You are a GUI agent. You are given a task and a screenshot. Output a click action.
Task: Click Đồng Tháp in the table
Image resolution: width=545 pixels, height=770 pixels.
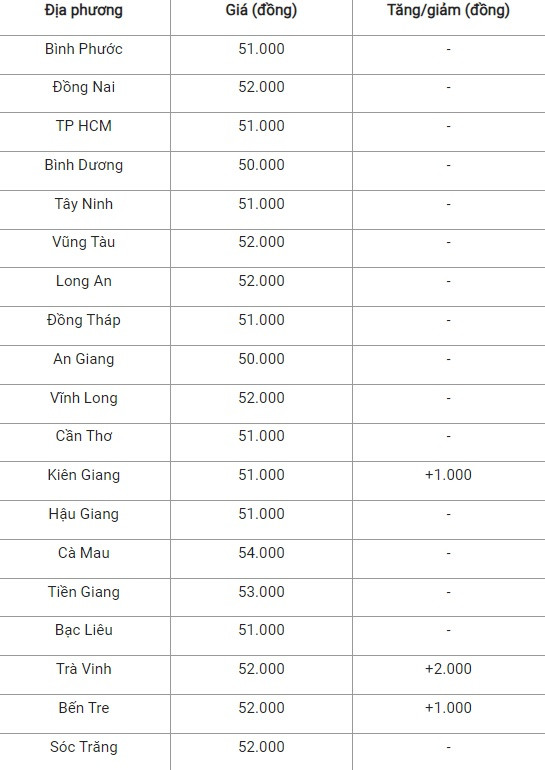click(x=83, y=320)
